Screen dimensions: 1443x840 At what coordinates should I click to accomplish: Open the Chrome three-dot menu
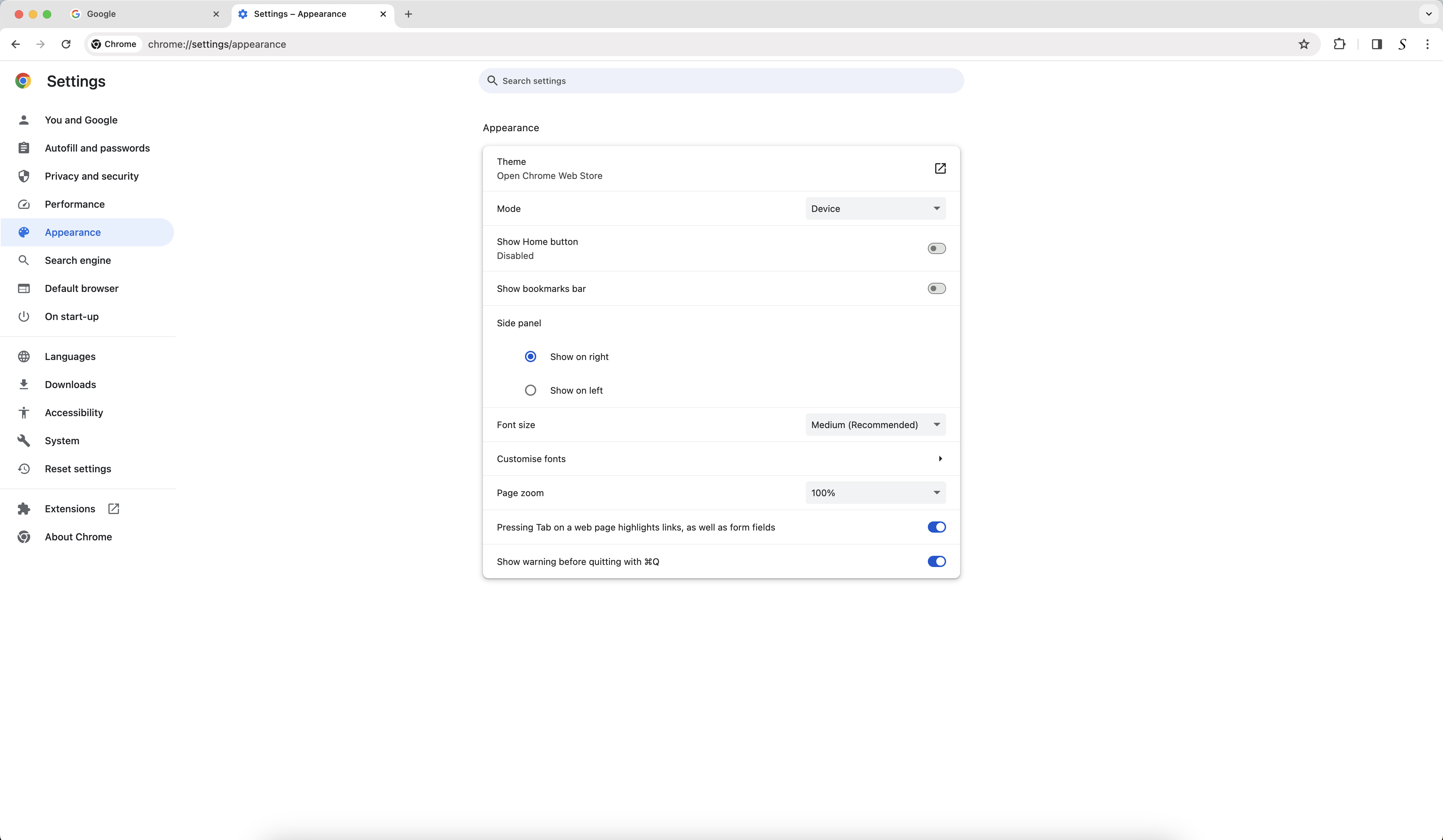1427,44
